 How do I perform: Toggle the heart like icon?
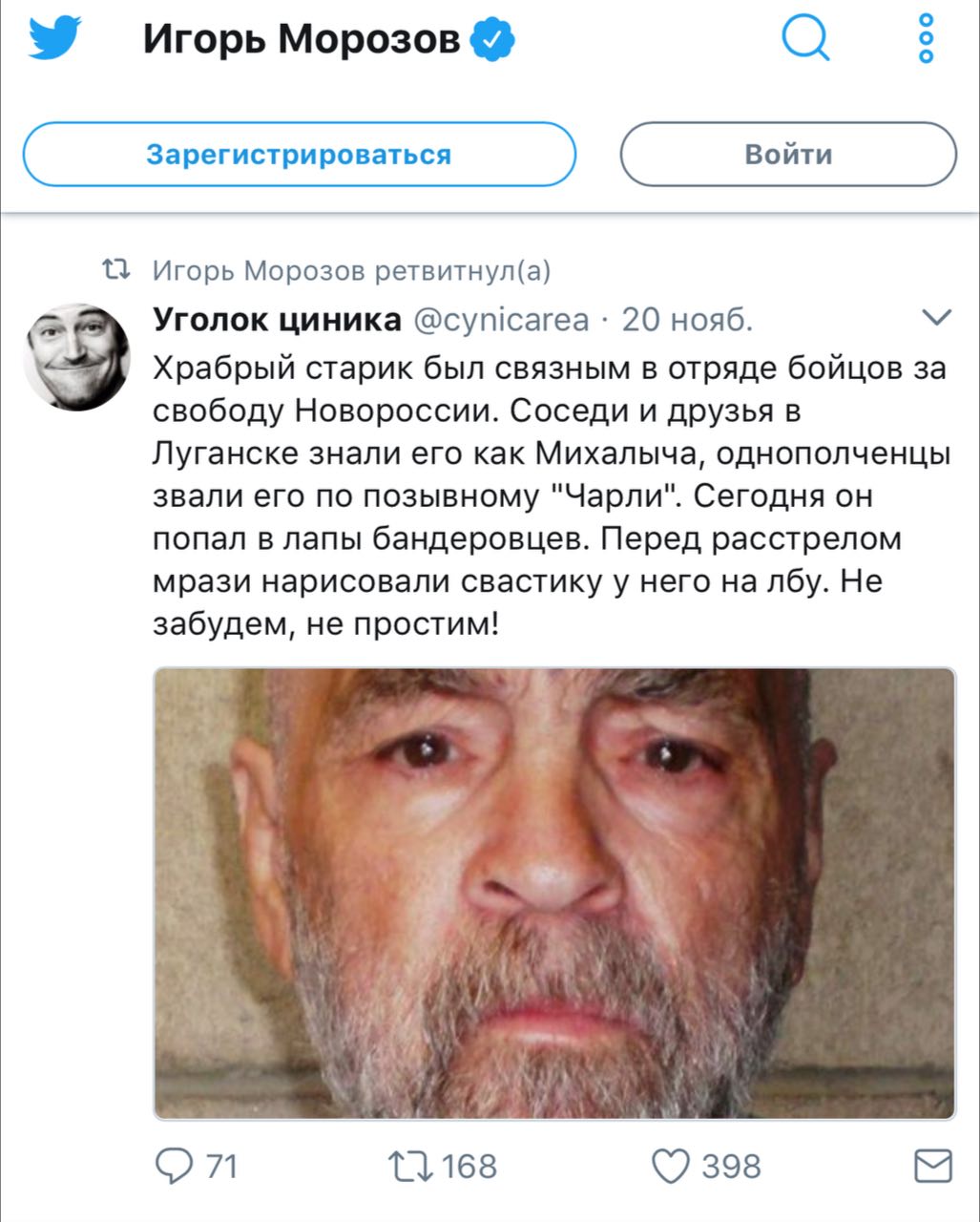671,1167
